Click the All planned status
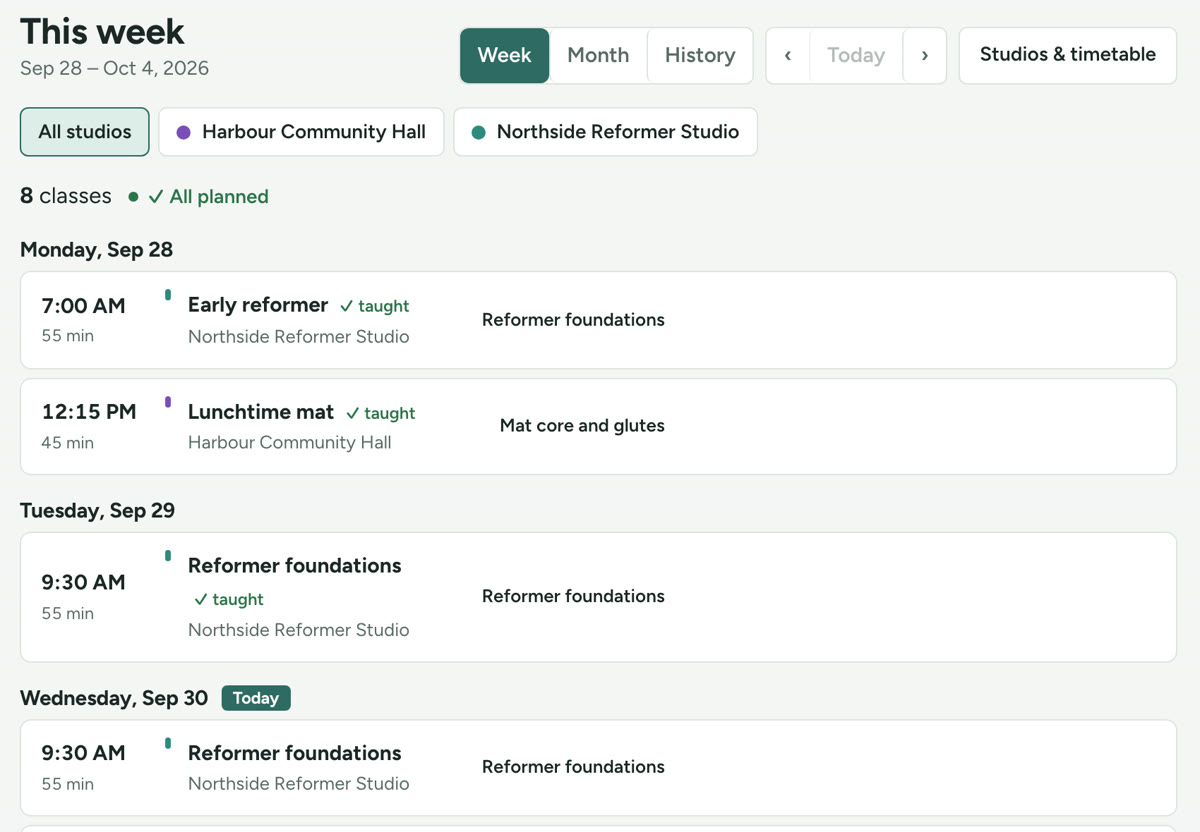Screen dimensions: 1200x832 pos(208,197)
